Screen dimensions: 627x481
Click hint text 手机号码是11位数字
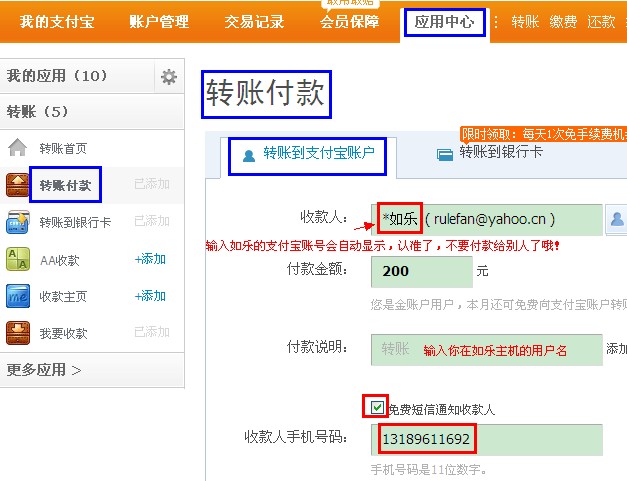click(429, 469)
